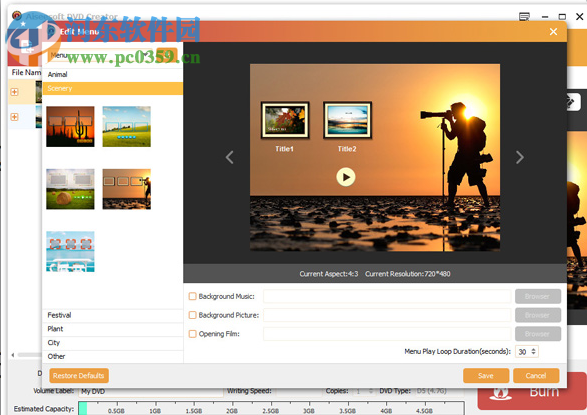Choose the photographer sunset template

[127, 189]
